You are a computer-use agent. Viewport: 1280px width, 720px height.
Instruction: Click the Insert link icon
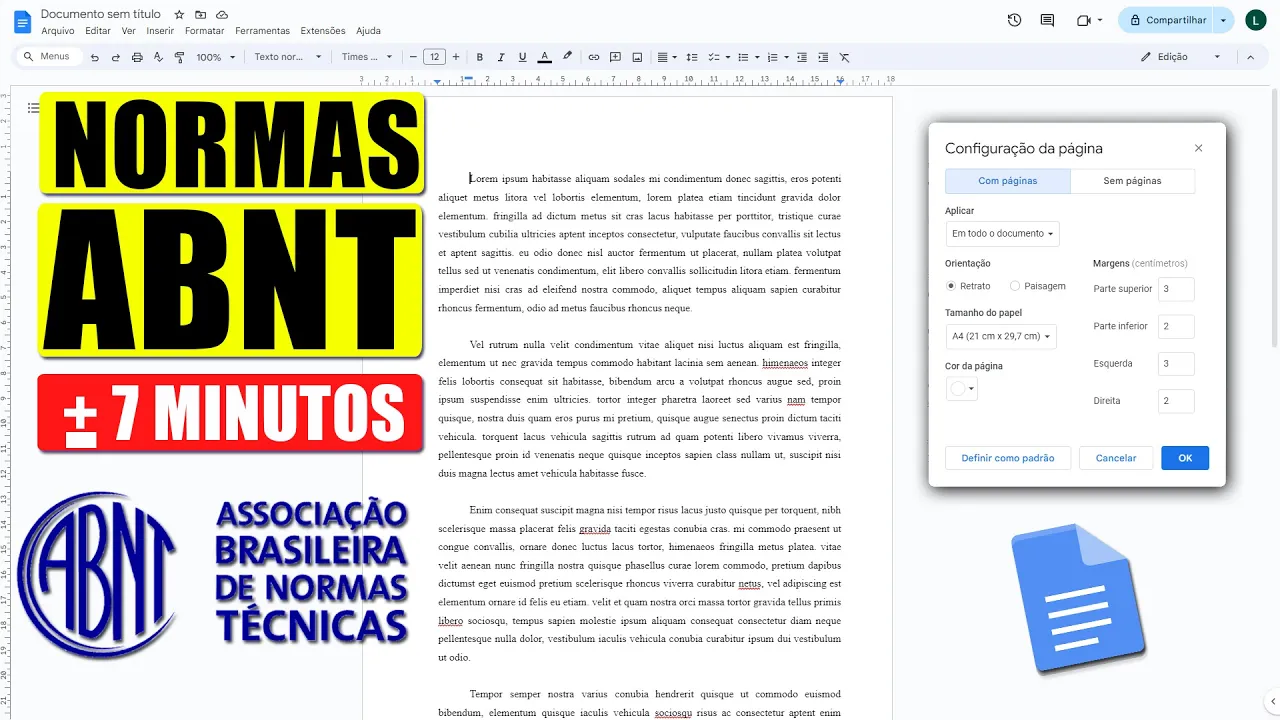tap(594, 57)
